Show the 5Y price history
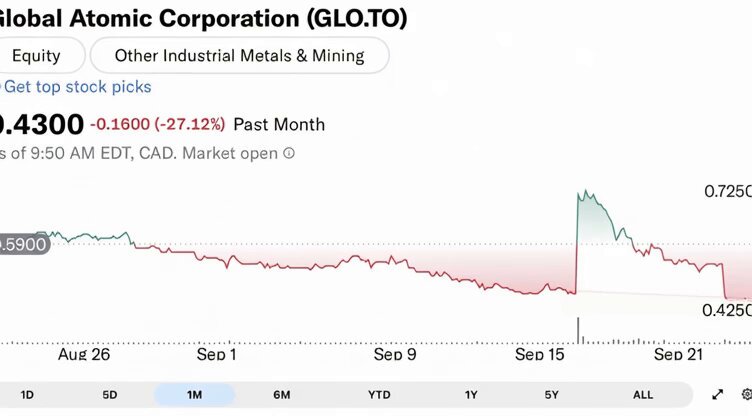The height and width of the screenshot is (416, 752). (552, 395)
